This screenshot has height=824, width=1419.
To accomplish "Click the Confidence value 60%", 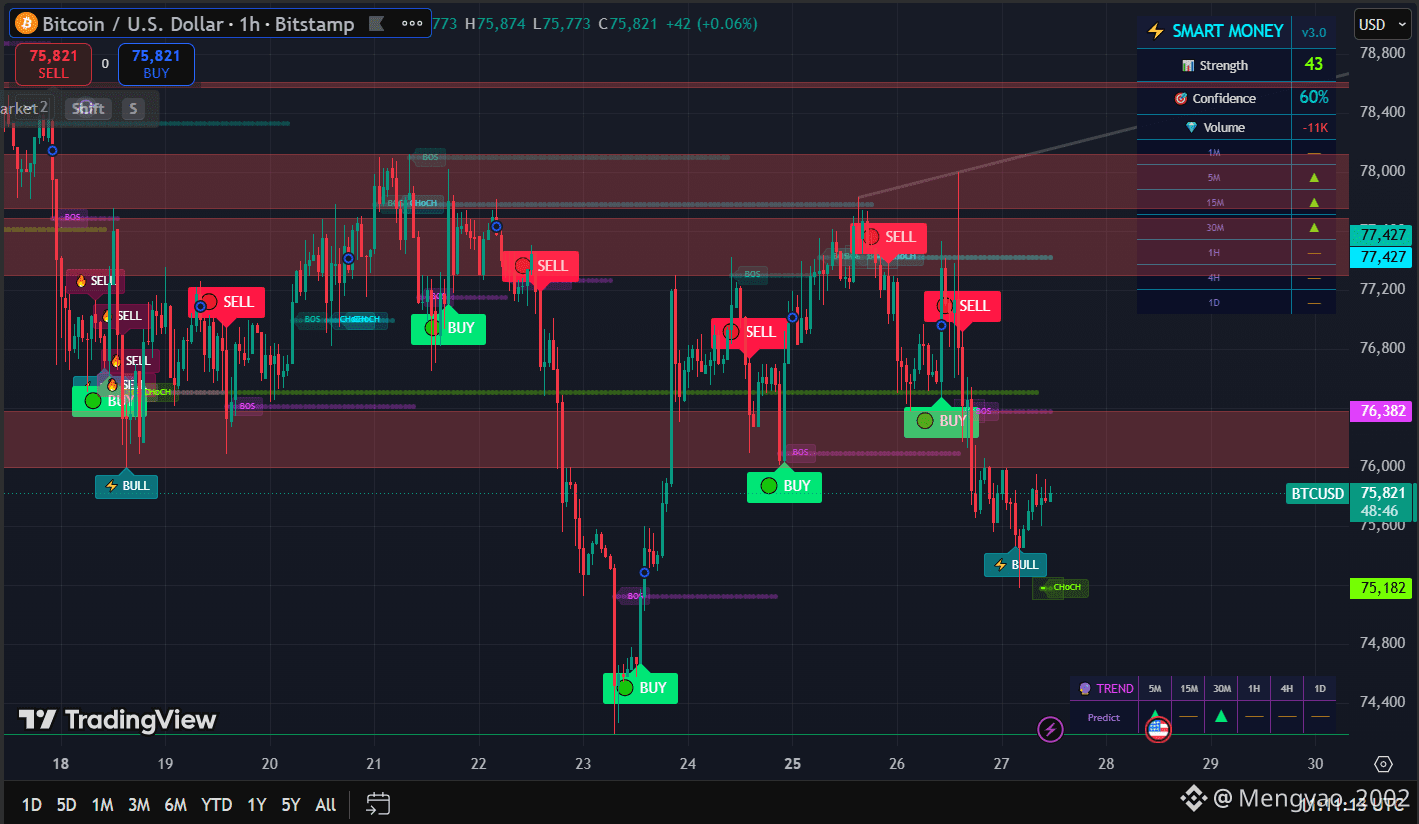I will 1313,98.
